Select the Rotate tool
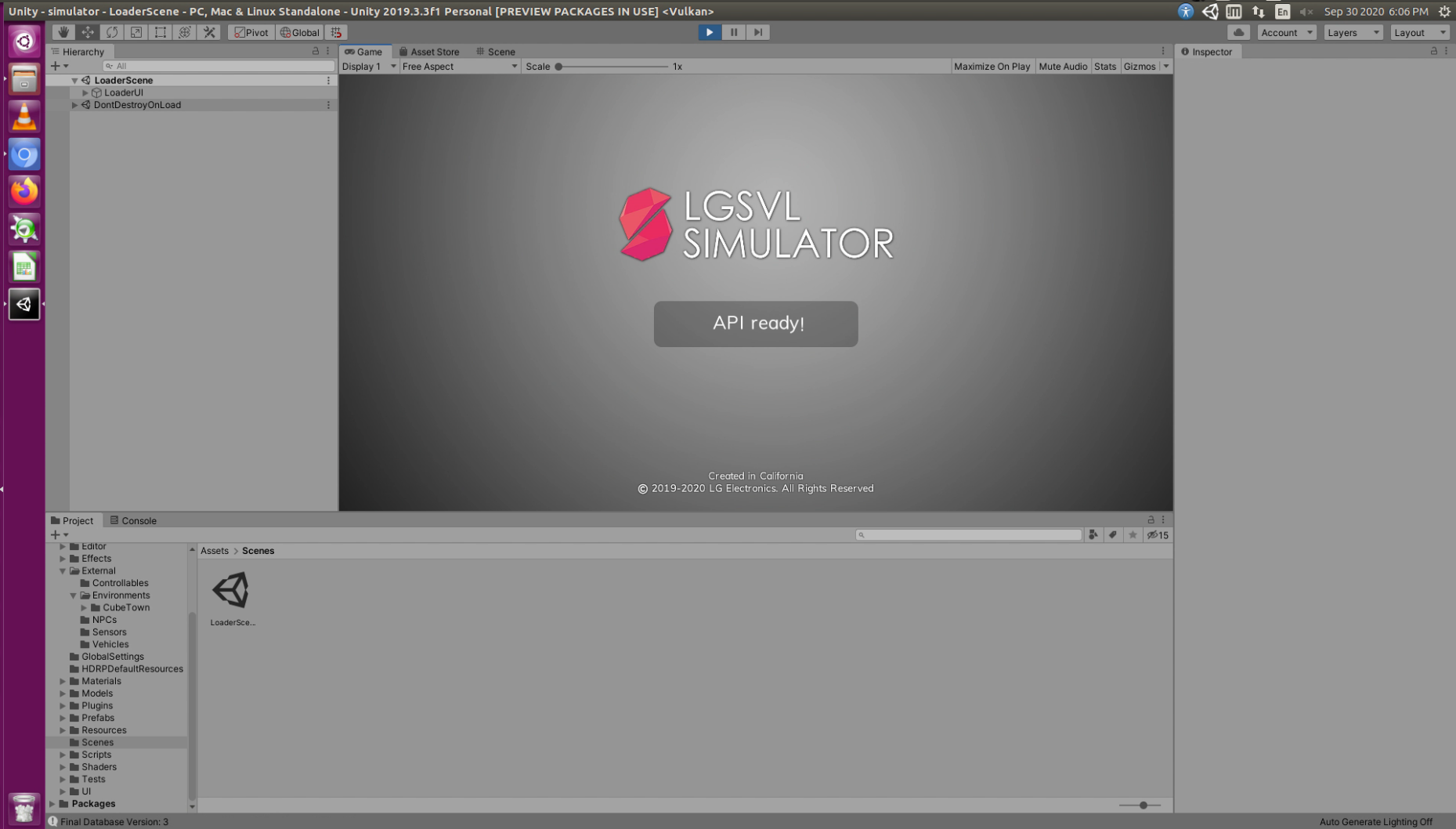The width and height of the screenshot is (1456, 829). pos(111,32)
